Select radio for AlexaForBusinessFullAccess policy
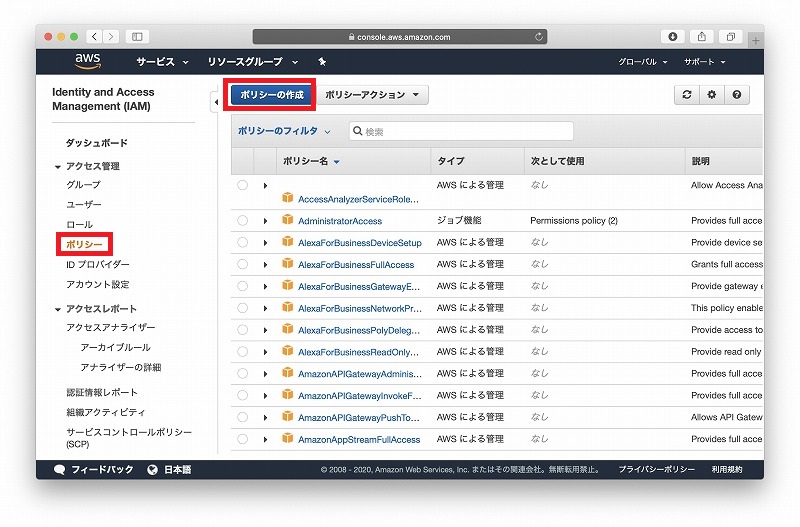 pos(242,264)
